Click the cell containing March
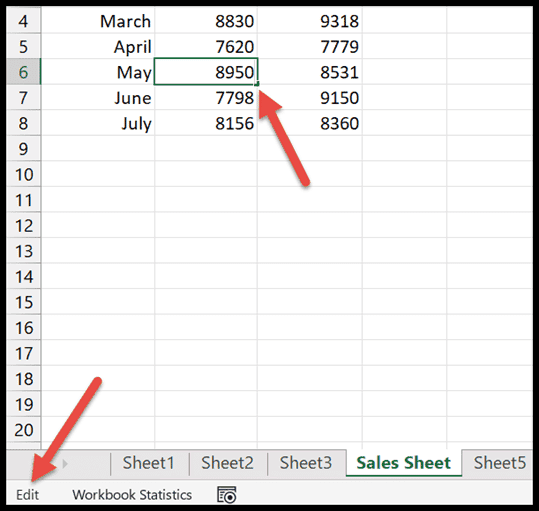 point(98,21)
